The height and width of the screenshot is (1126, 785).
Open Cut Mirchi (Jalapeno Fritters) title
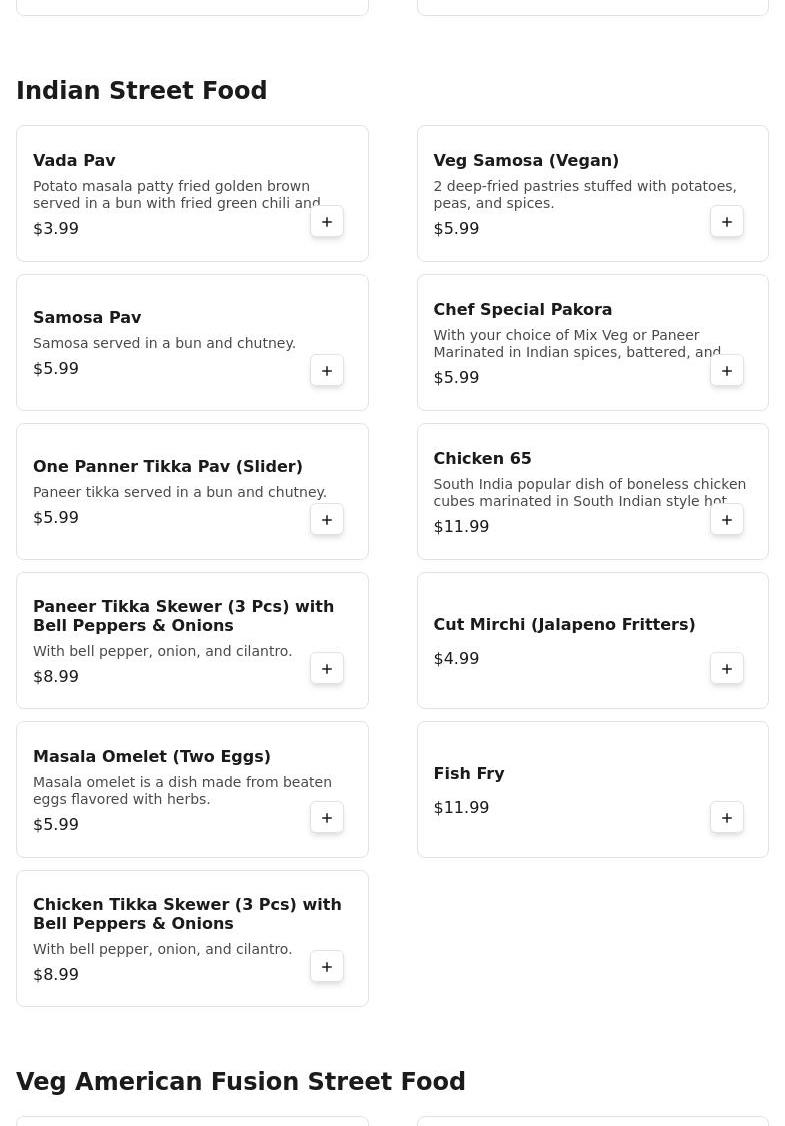pos(564,625)
